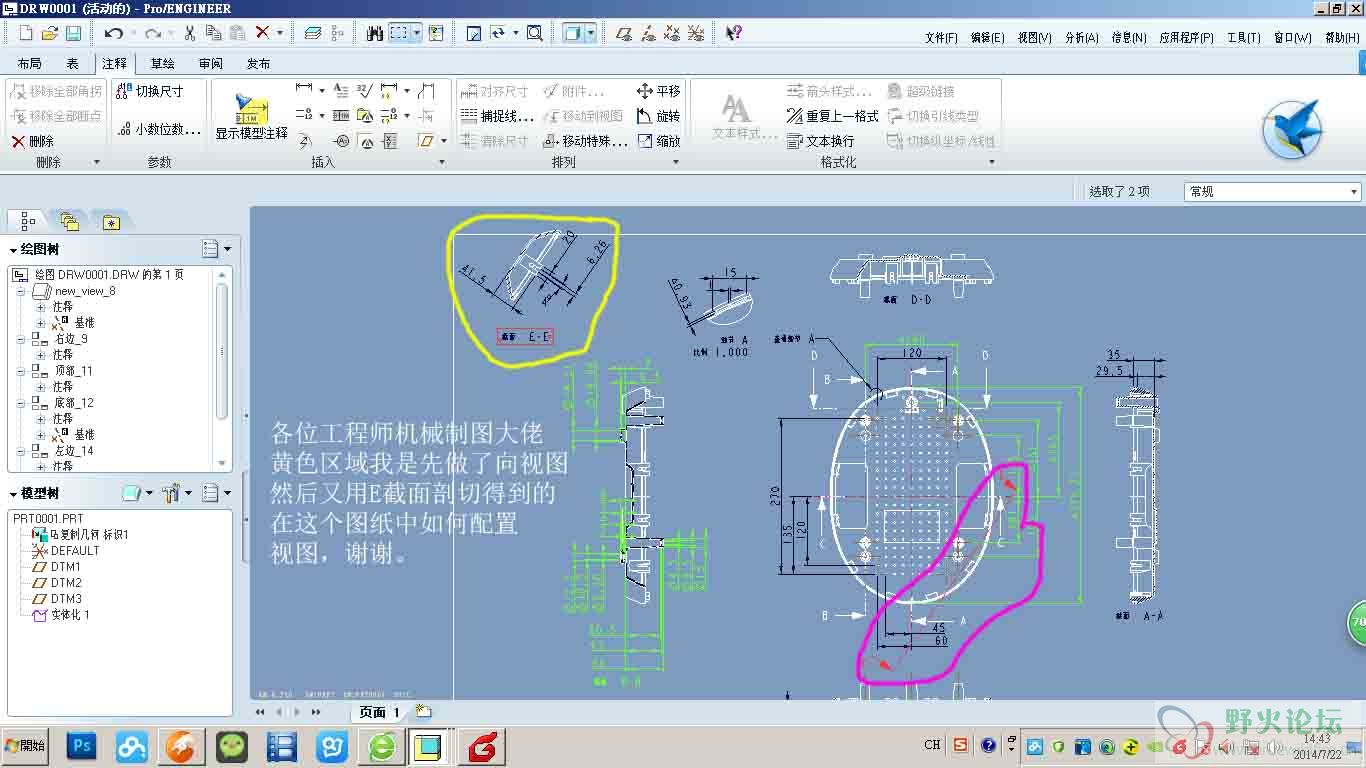
Task: Click 移动特殊 move special button
Action: tap(585, 141)
